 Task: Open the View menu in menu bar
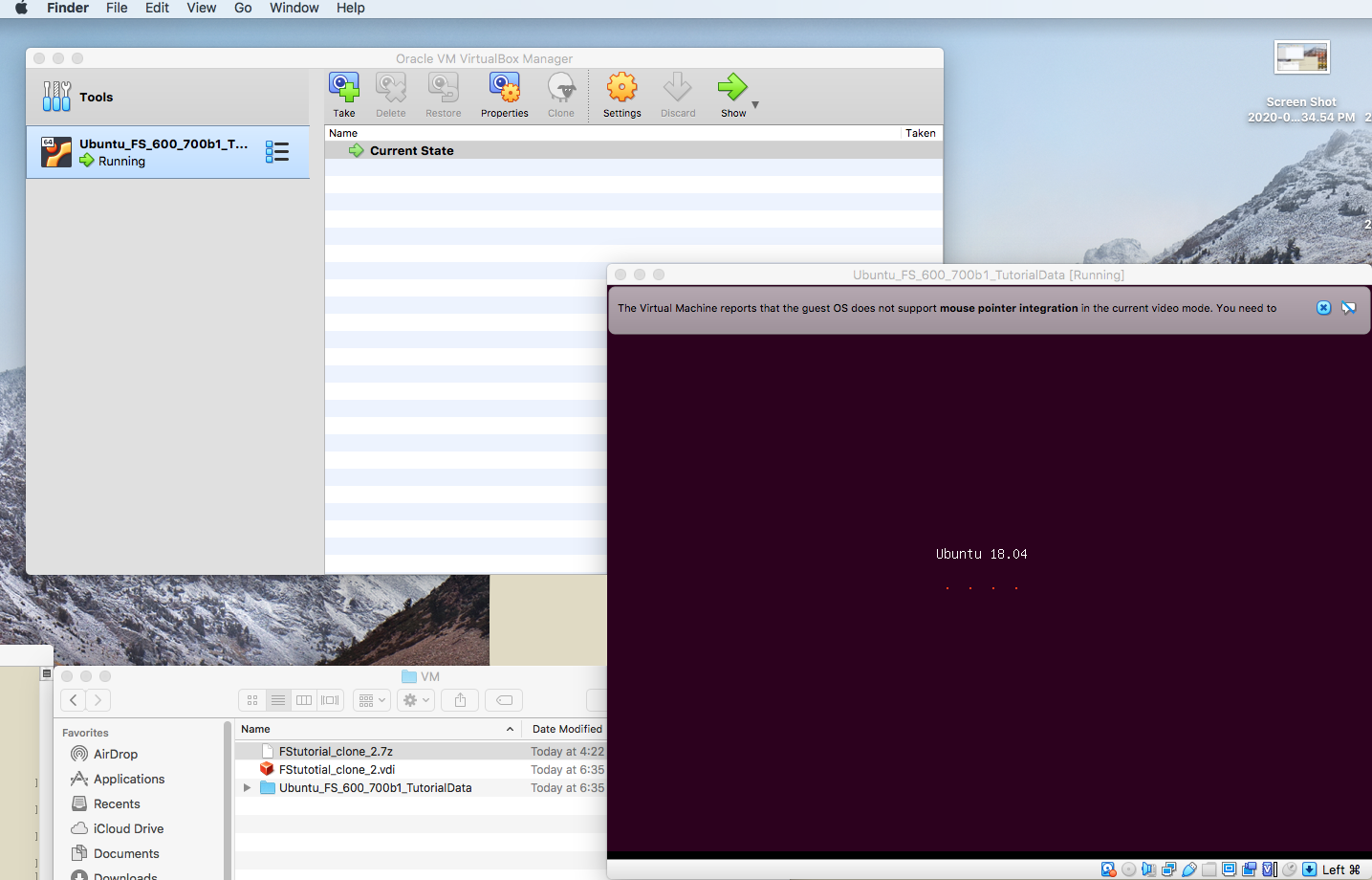pyautogui.click(x=201, y=8)
